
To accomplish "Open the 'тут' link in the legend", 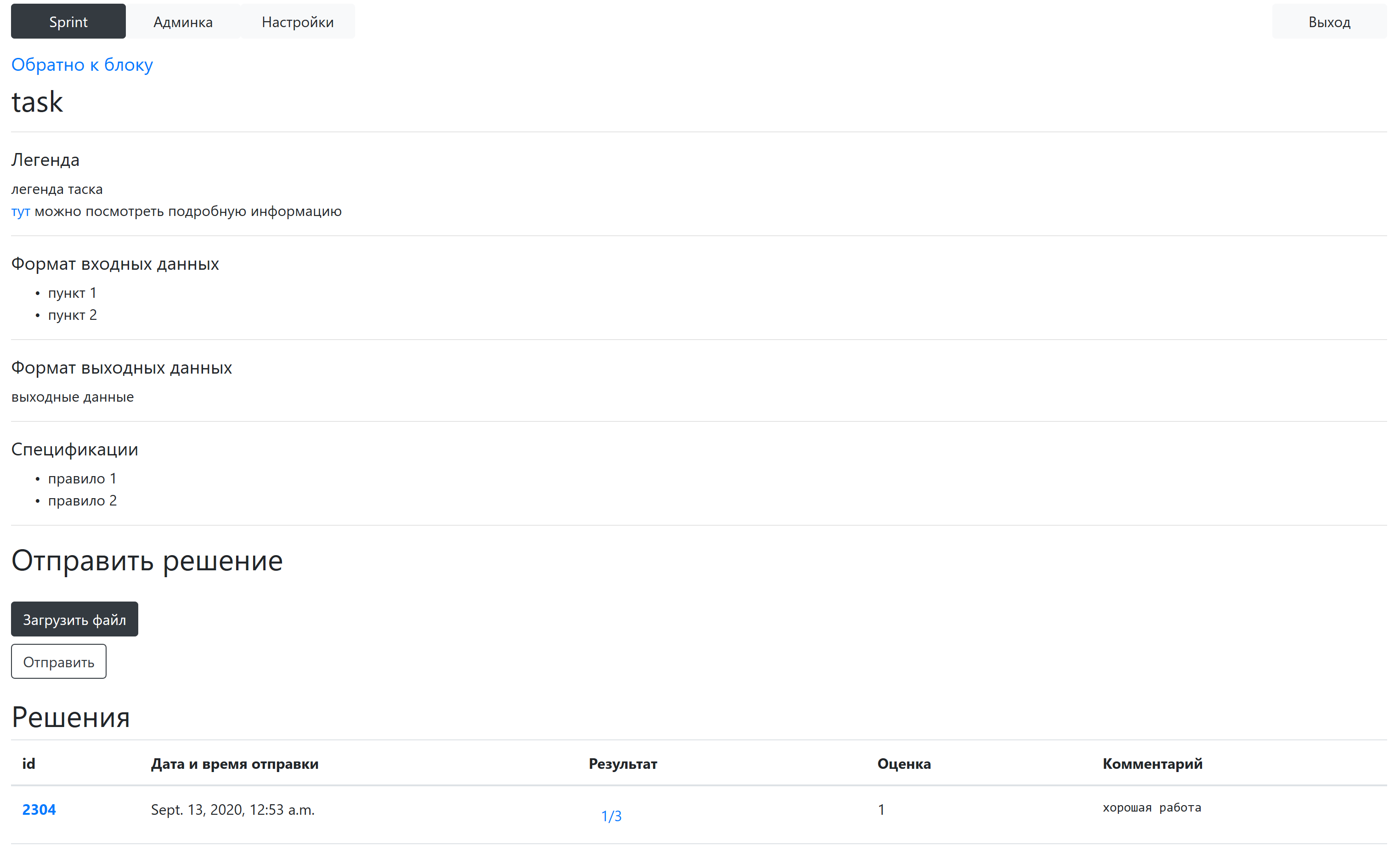I will (21, 211).
